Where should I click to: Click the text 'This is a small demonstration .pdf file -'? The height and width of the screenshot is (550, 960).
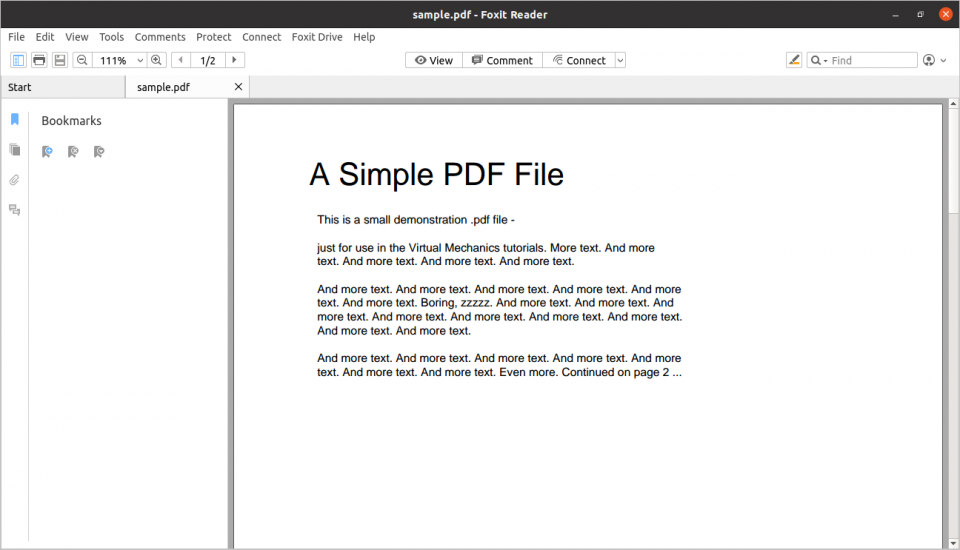pyautogui.click(x=416, y=220)
